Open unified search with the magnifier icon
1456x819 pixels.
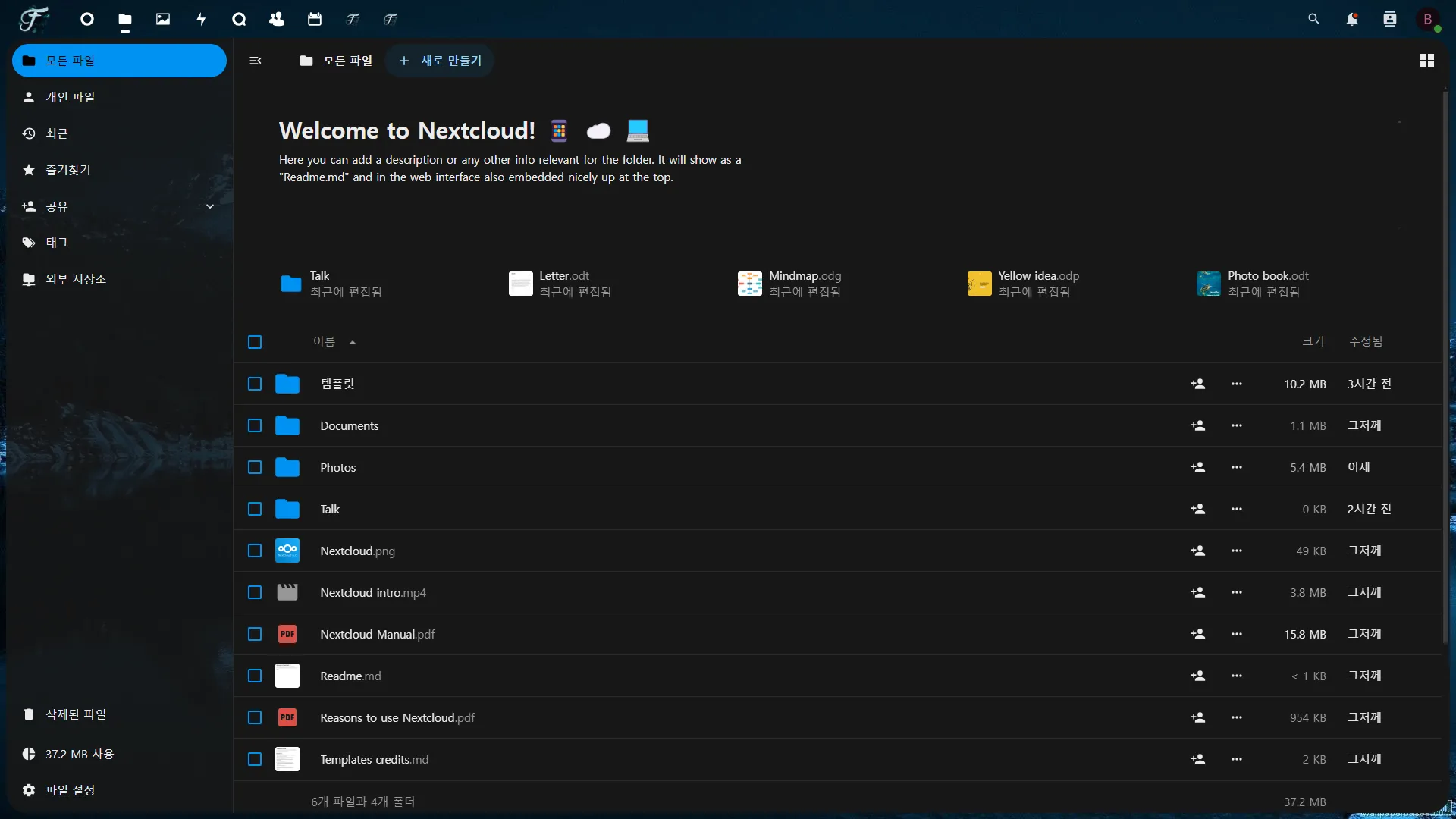1314,19
